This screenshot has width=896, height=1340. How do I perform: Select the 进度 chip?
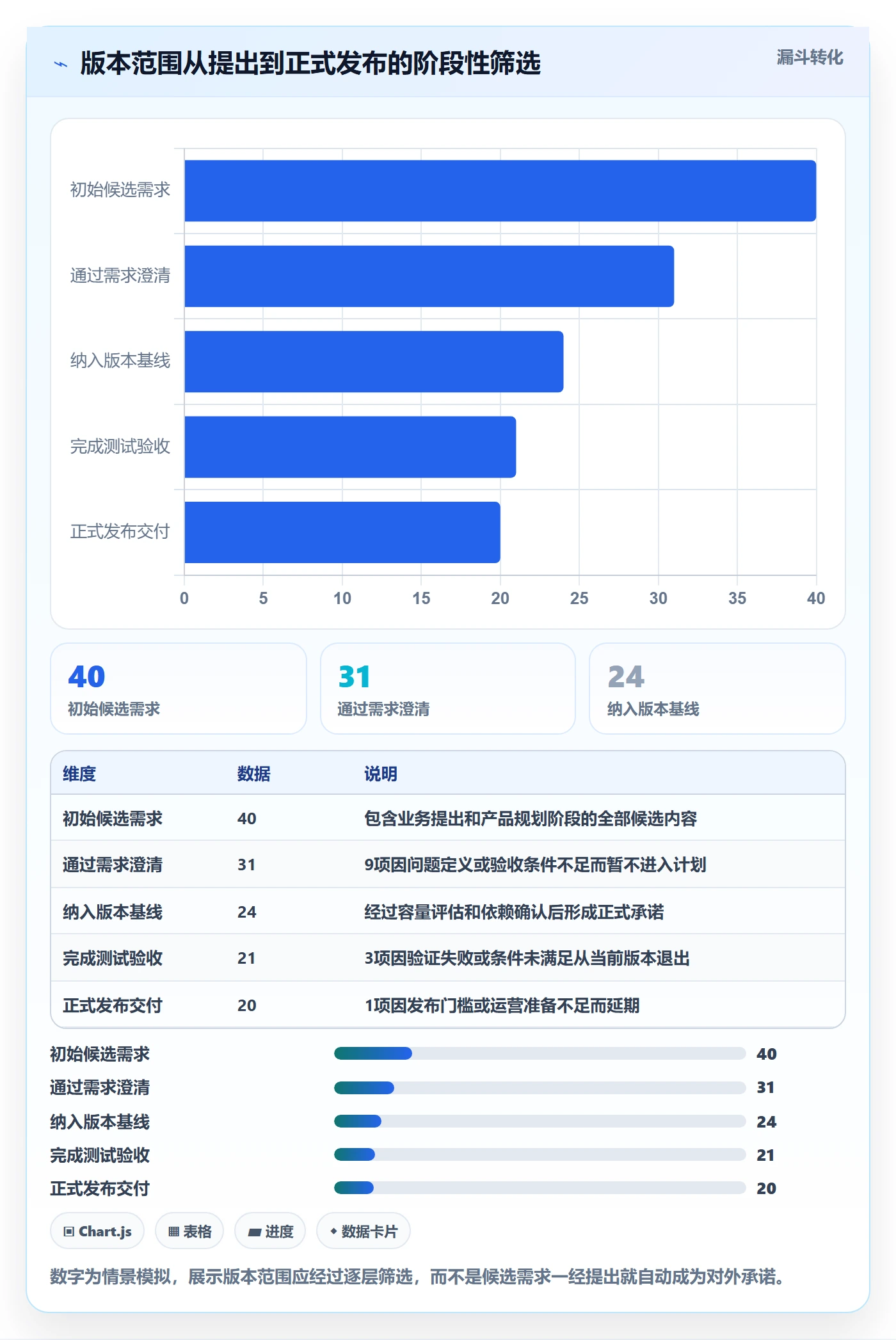[270, 1231]
